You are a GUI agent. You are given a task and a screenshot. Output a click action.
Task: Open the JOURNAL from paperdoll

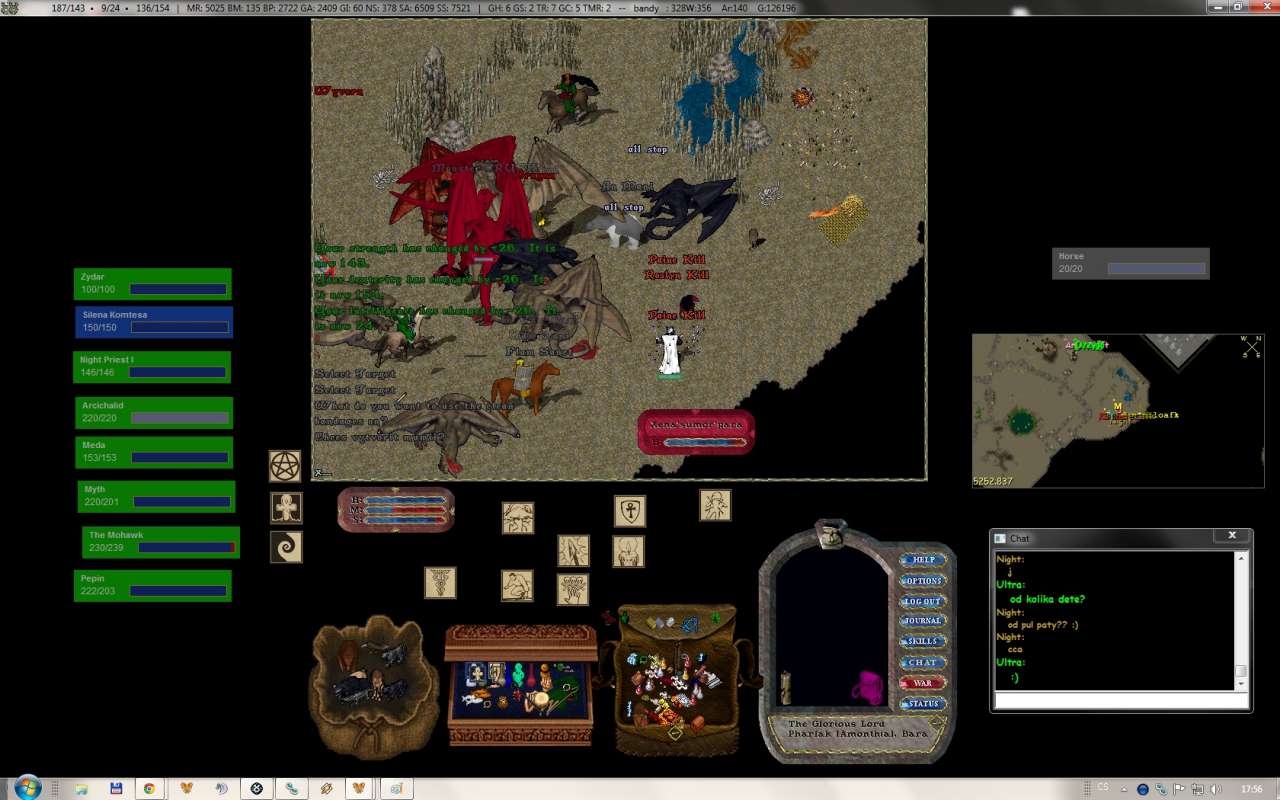click(x=921, y=621)
